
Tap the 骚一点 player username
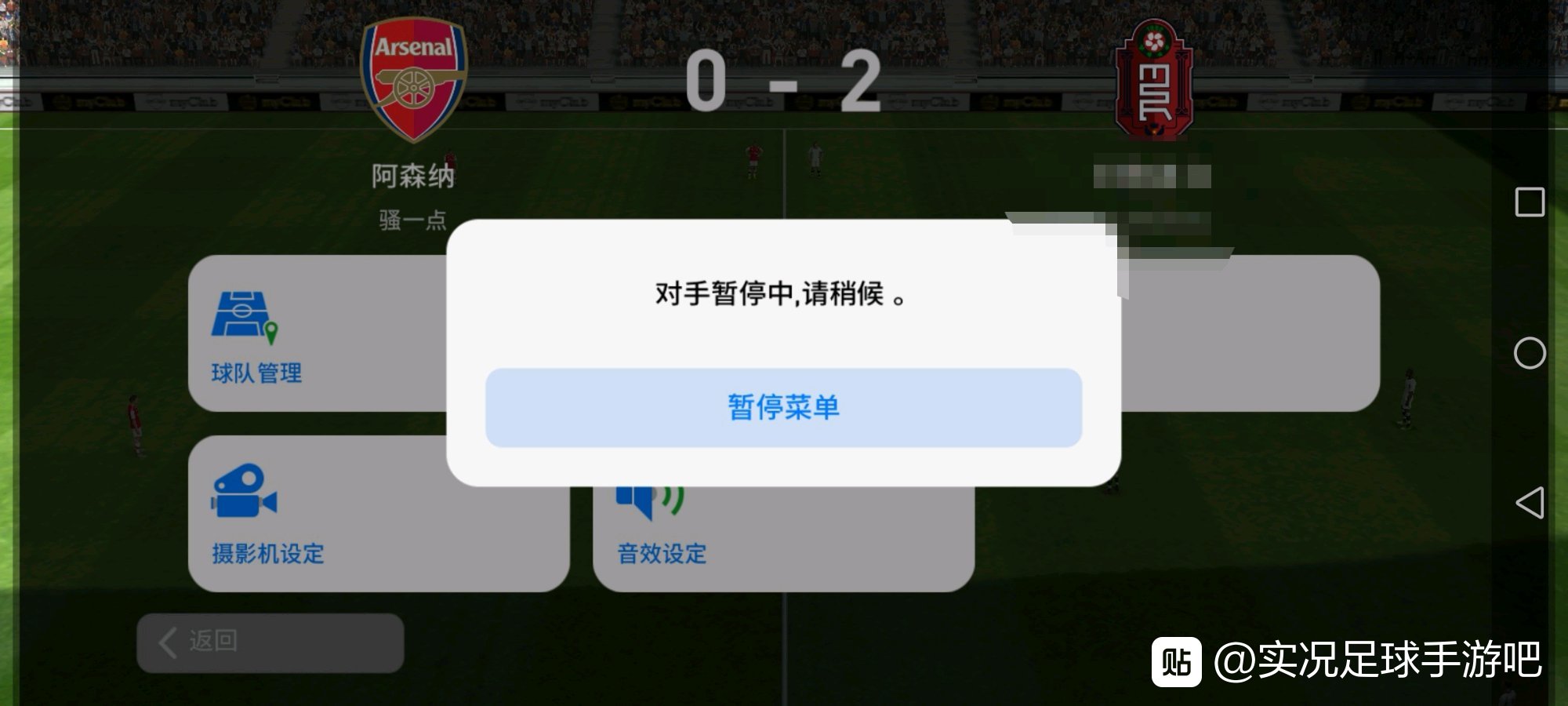pyautogui.click(x=413, y=220)
